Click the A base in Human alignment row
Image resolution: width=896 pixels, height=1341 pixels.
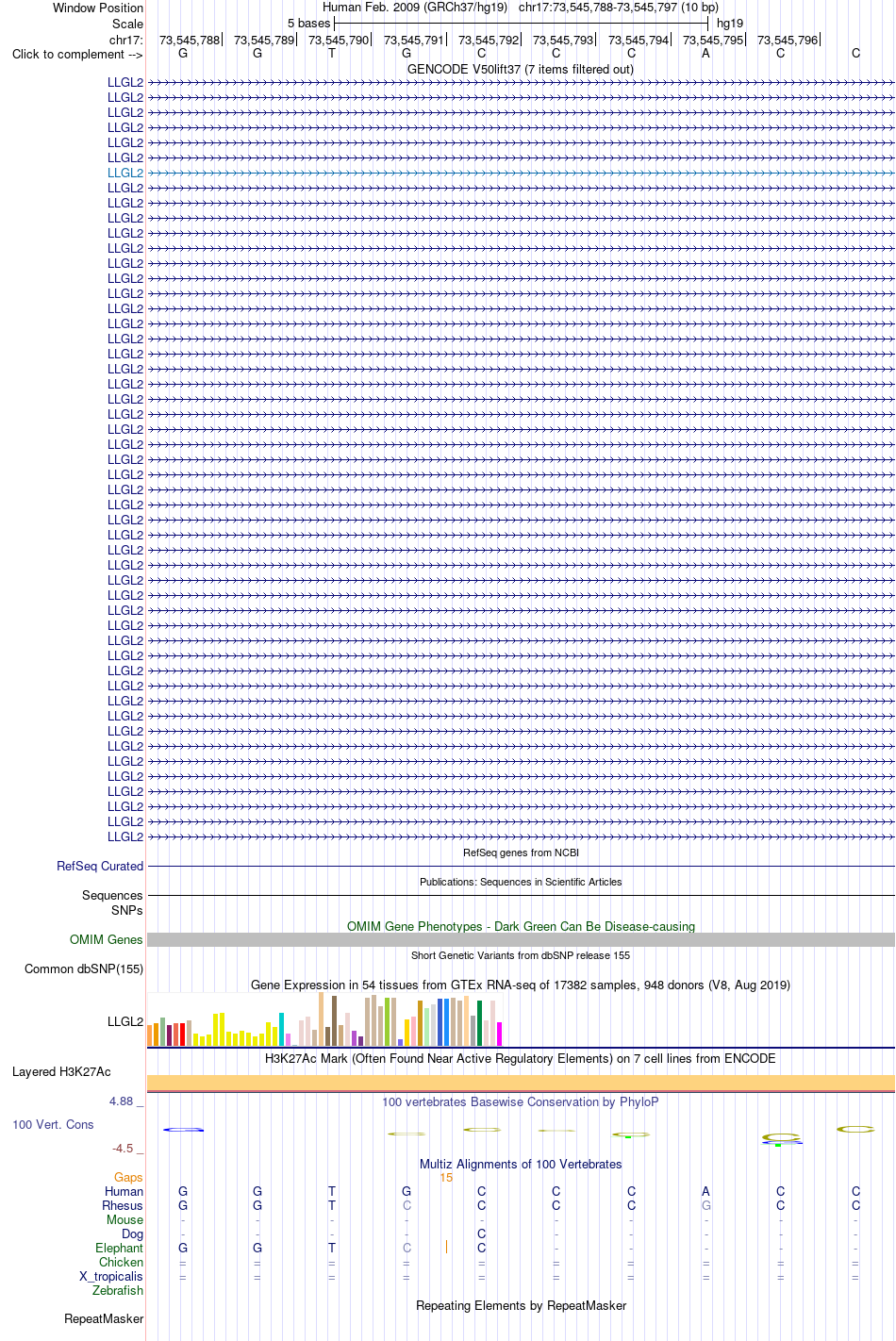point(705,1191)
